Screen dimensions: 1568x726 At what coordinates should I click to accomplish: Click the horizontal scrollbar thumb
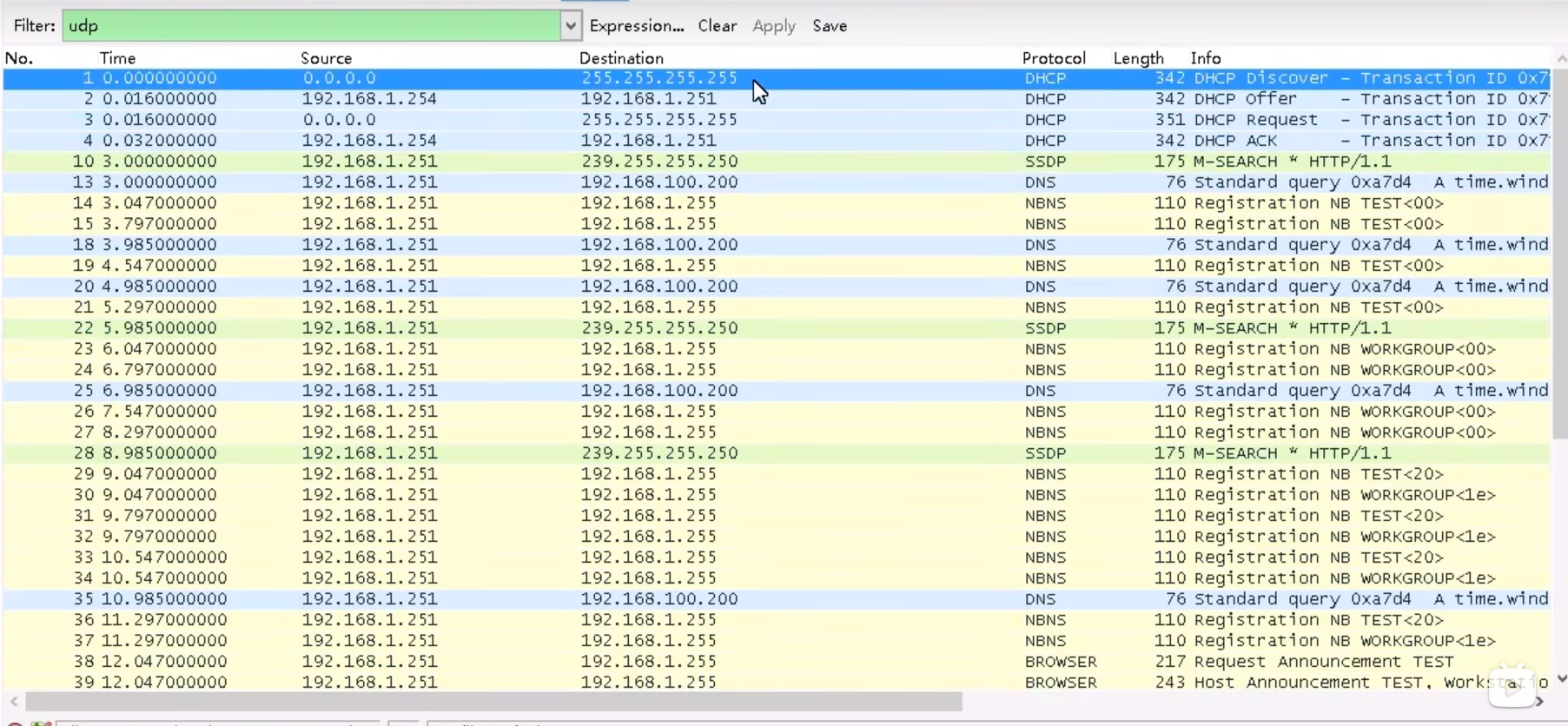tap(493, 702)
